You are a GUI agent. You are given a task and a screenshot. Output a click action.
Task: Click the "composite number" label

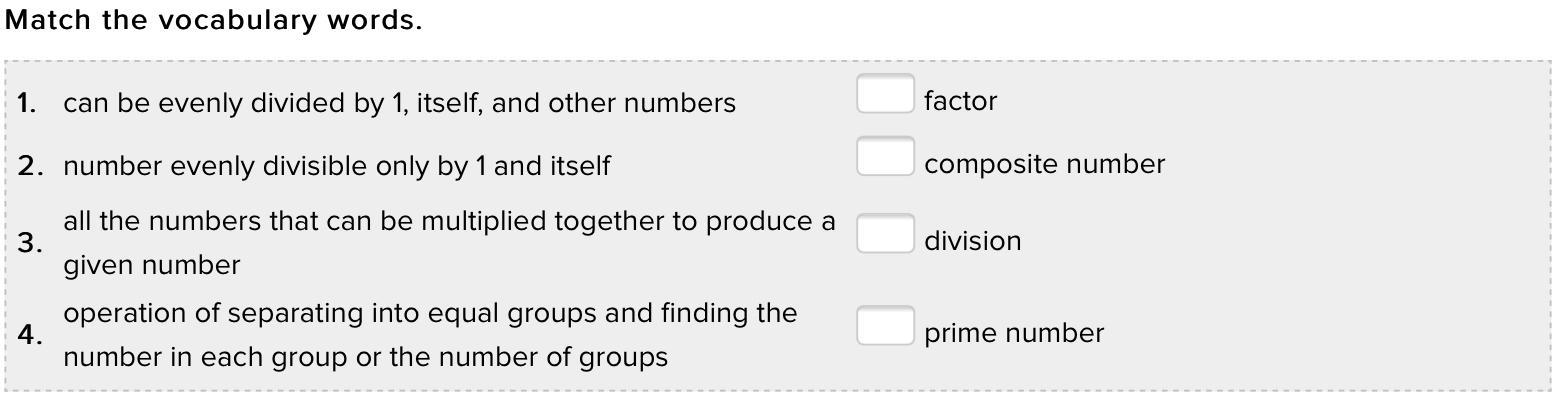coord(1044,164)
